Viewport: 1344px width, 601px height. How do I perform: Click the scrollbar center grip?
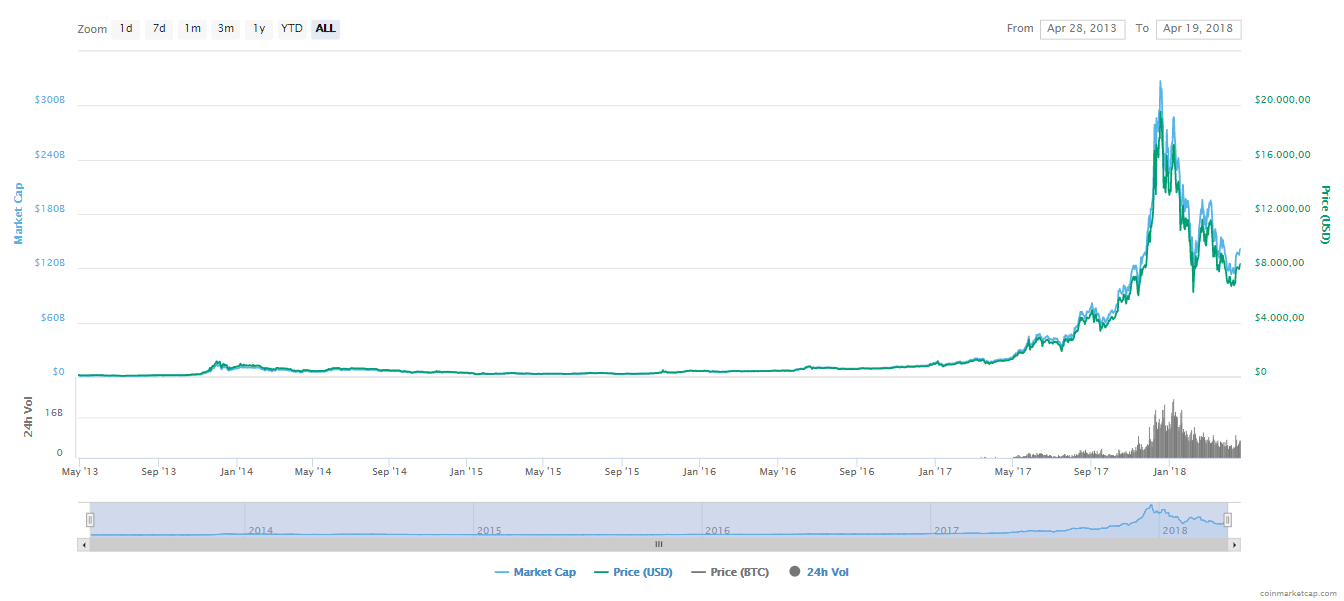pyautogui.click(x=658, y=545)
